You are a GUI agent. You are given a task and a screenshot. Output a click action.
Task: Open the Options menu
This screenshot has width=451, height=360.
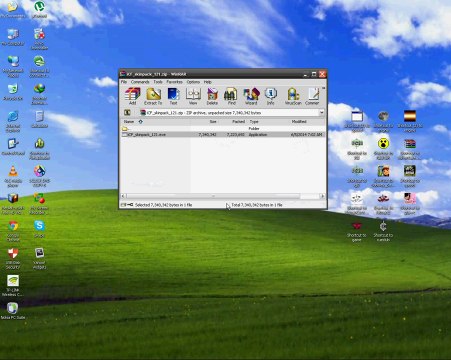point(193,82)
